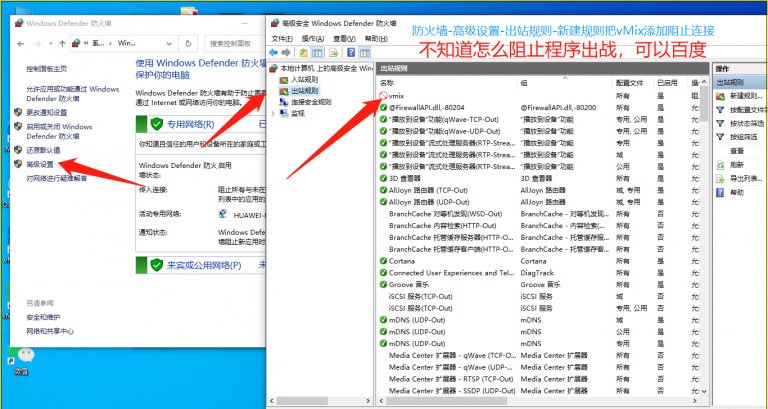This screenshot has width=768, height=409.
Task: Click the refresh button beside the control panel address bar
Action: (188, 44)
